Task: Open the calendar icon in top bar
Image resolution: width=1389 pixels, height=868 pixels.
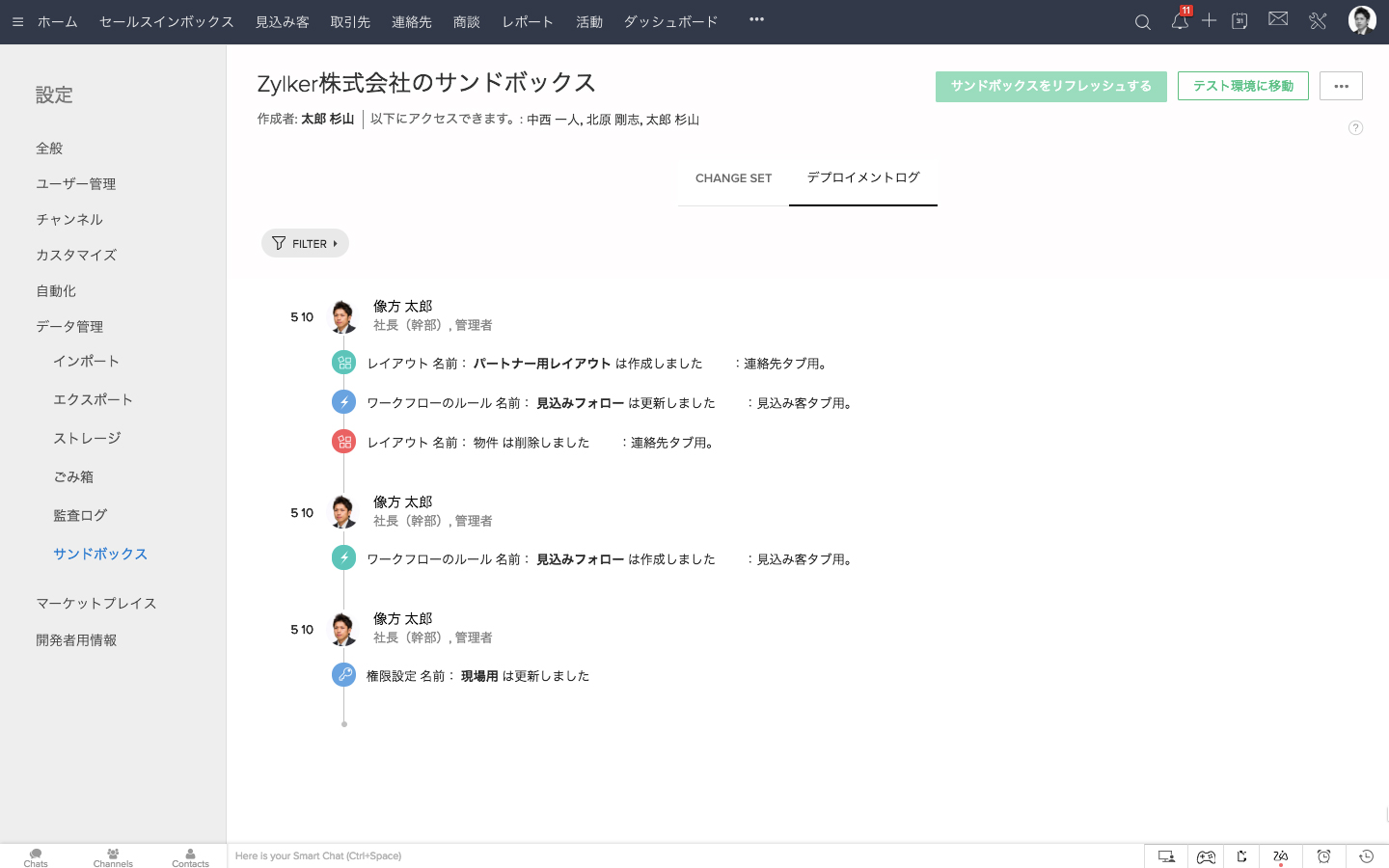Action: click(x=1239, y=20)
